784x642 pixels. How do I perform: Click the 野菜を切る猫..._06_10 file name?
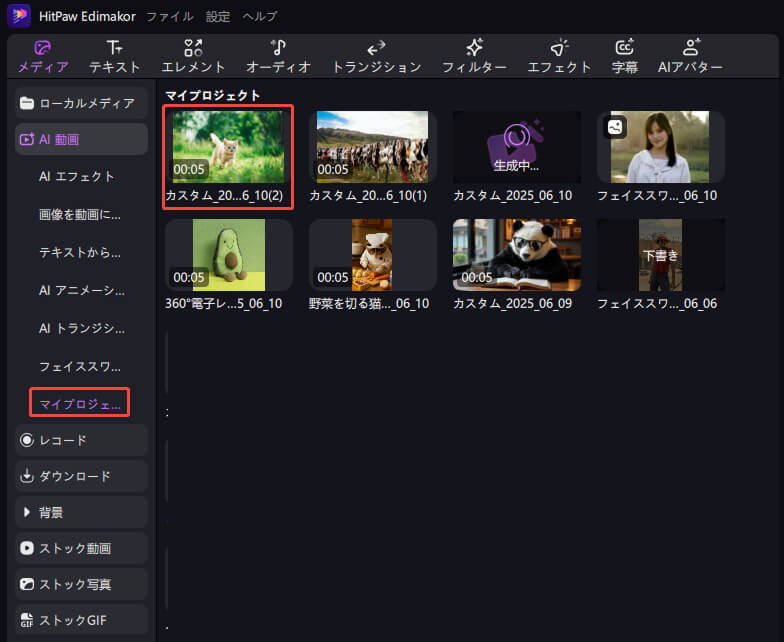[x=369, y=303]
